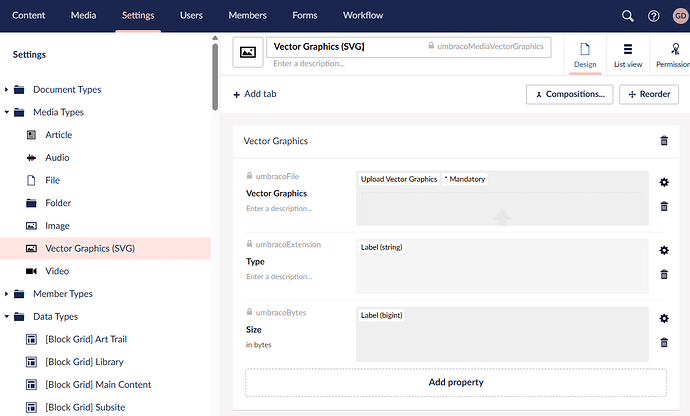Click the Block Grid Library icon

pyautogui.click(x=31, y=362)
